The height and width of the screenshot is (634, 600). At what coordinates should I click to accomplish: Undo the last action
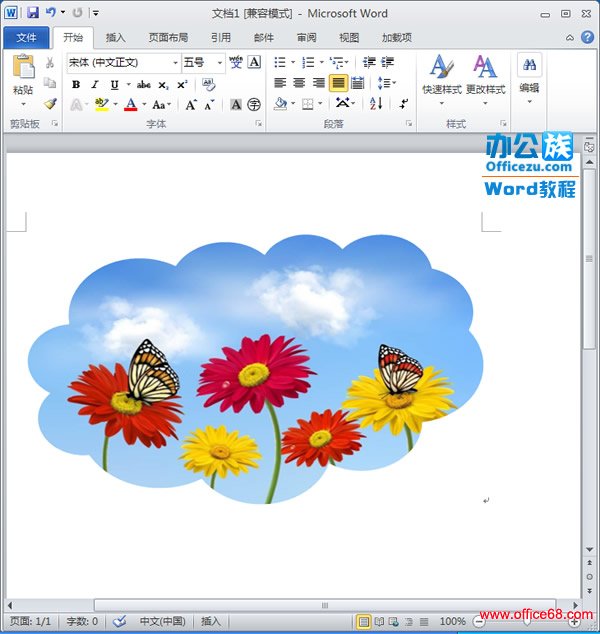pyautogui.click(x=51, y=13)
